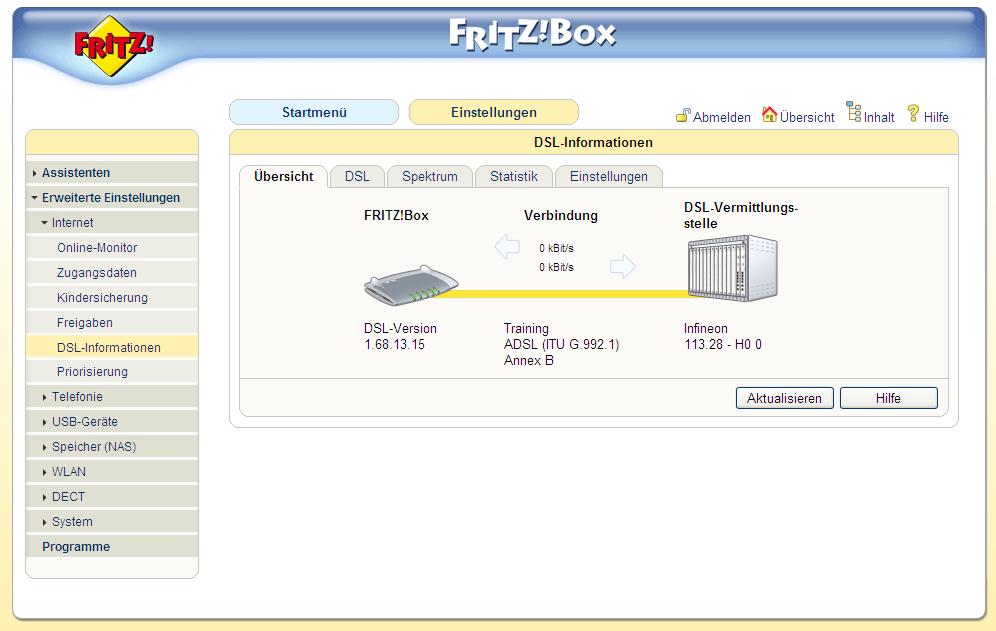Expand the Telefonie menu section
Screen dimensions: 996x631
(77, 397)
